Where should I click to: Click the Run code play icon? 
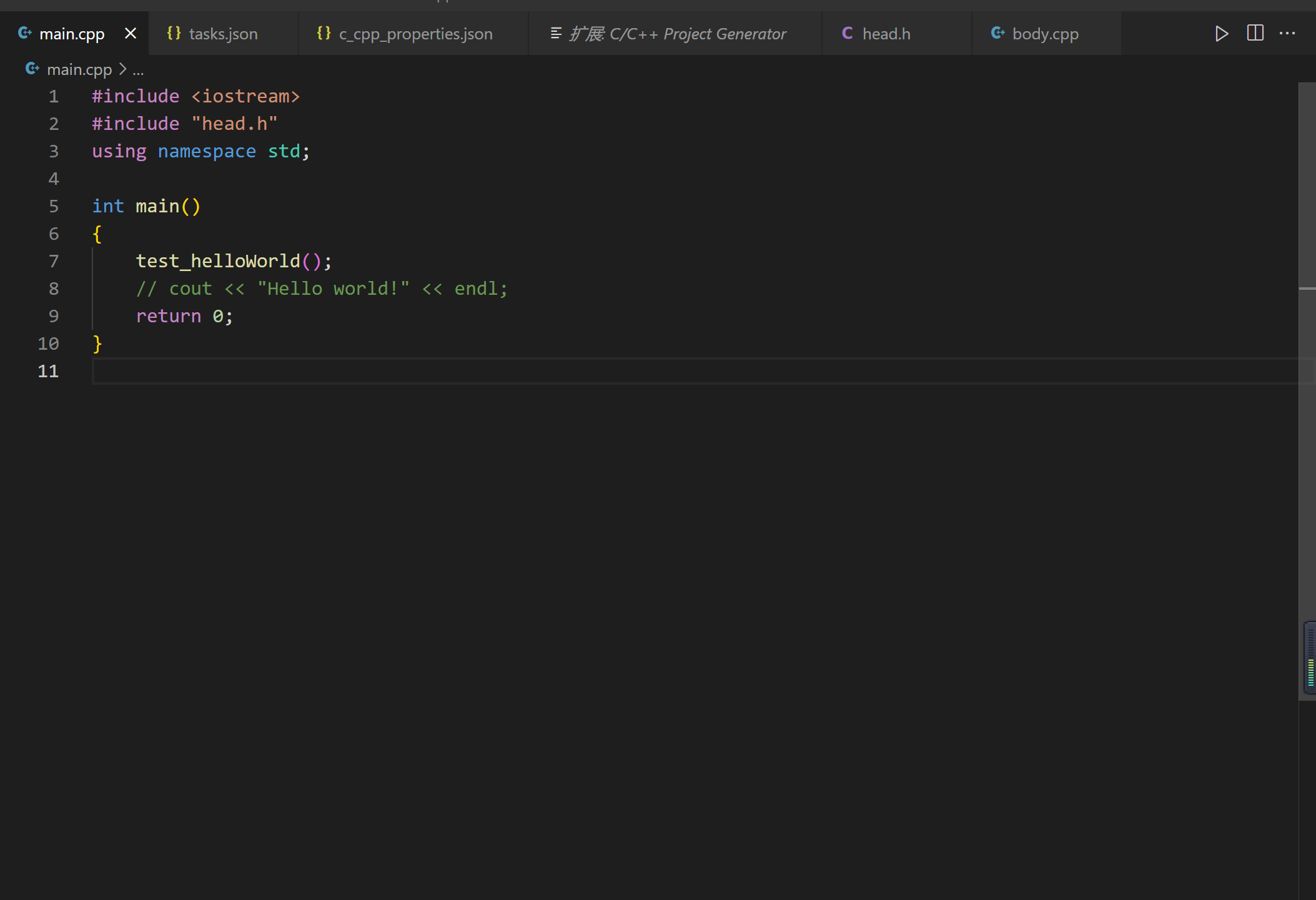coord(1221,34)
